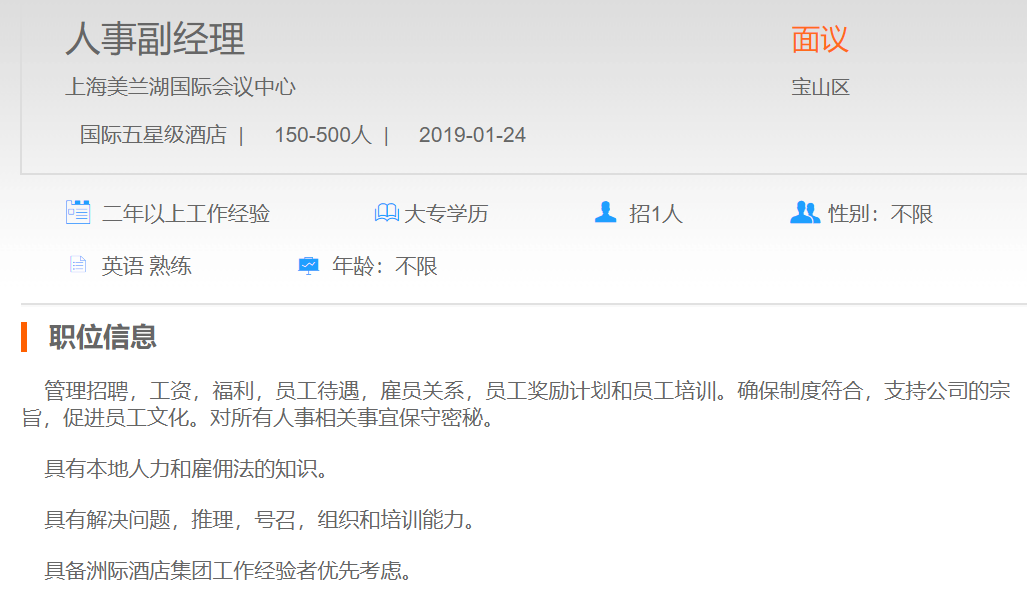Click the 150-500人 company size text

(x=322, y=135)
